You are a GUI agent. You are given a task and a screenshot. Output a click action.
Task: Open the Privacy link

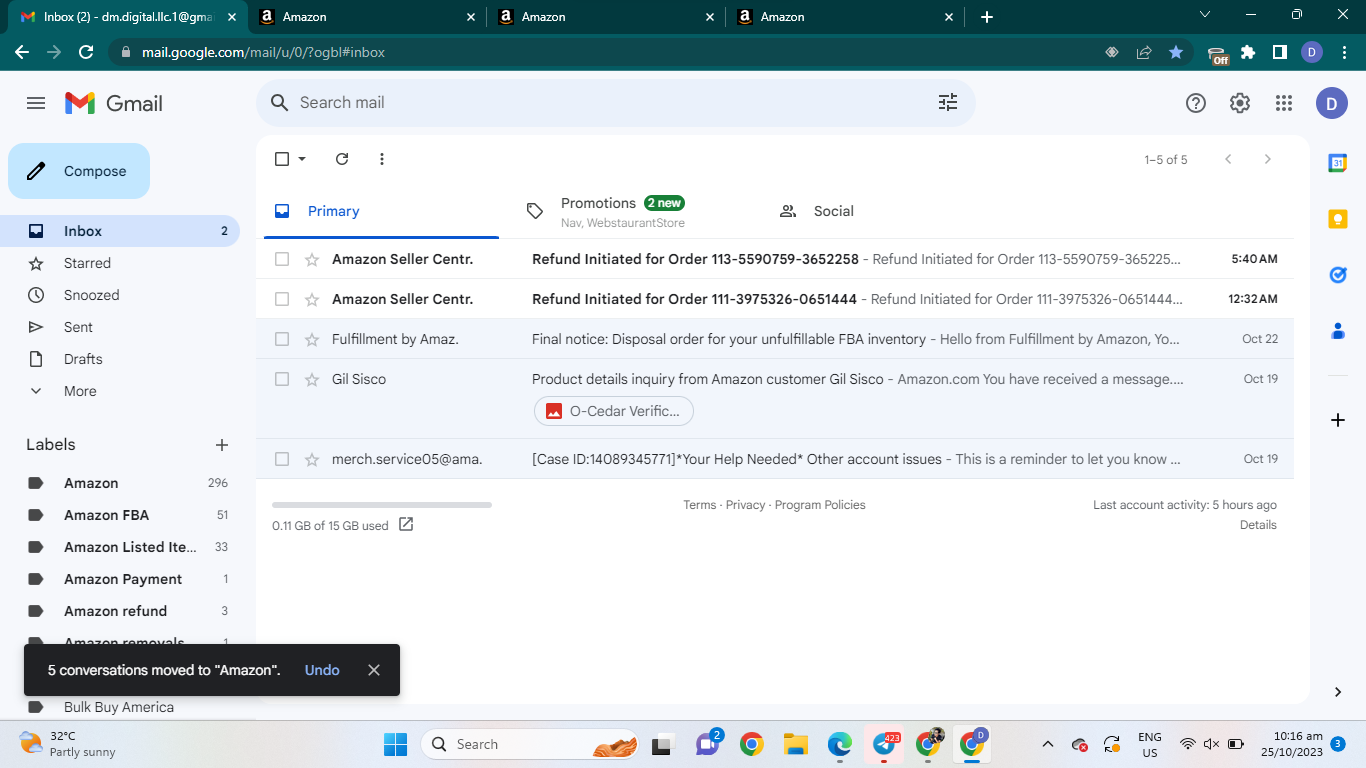coord(745,505)
